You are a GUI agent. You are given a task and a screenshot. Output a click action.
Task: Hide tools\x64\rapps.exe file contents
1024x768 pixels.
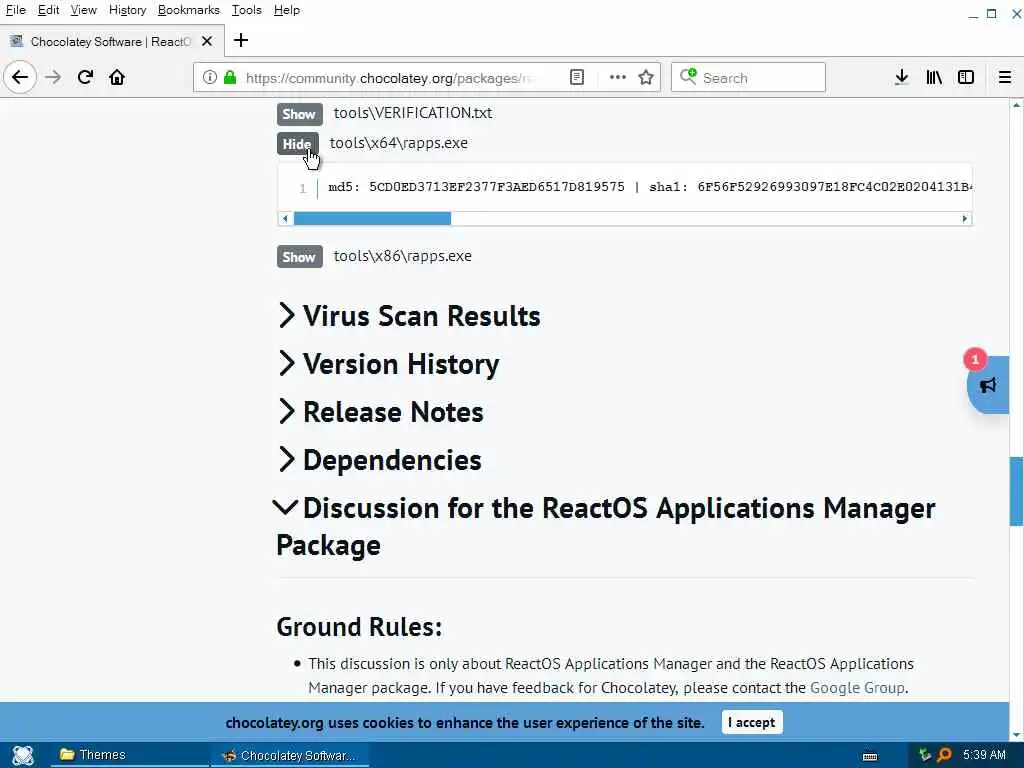(298, 144)
